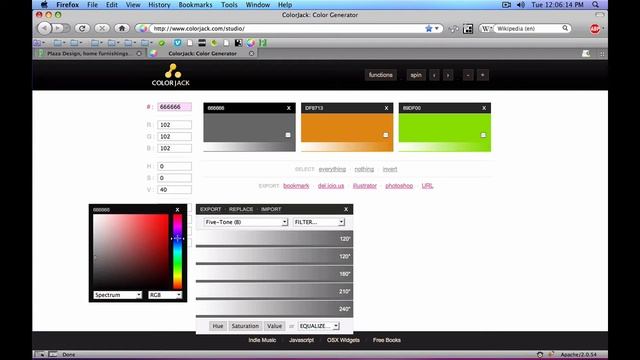The height and width of the screenshot is (360, 640).
Task: Click the QR-style icon beside the address bar
Action: pos(468,29)
